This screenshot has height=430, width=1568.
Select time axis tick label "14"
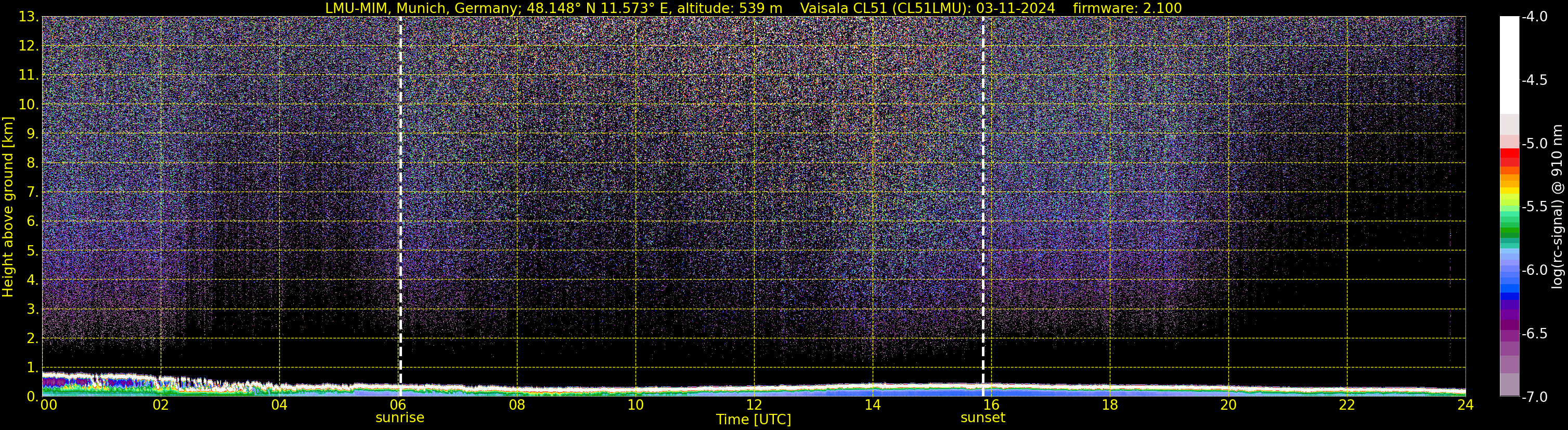click(x=873, y=405)
